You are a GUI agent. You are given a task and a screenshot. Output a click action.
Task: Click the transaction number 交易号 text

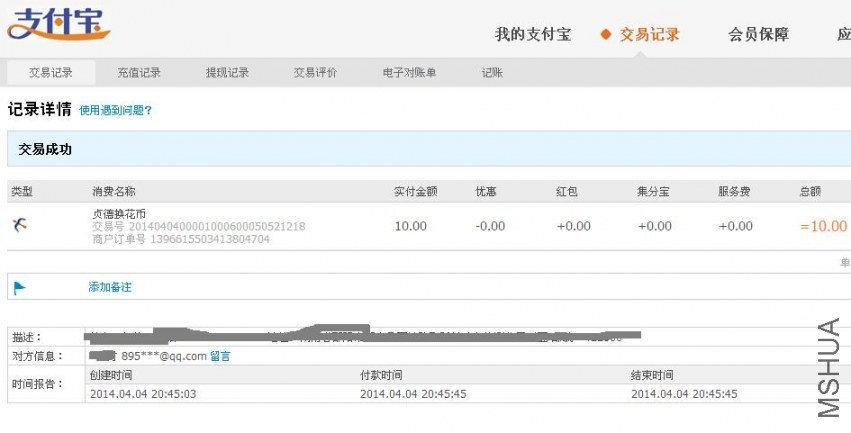199,226
